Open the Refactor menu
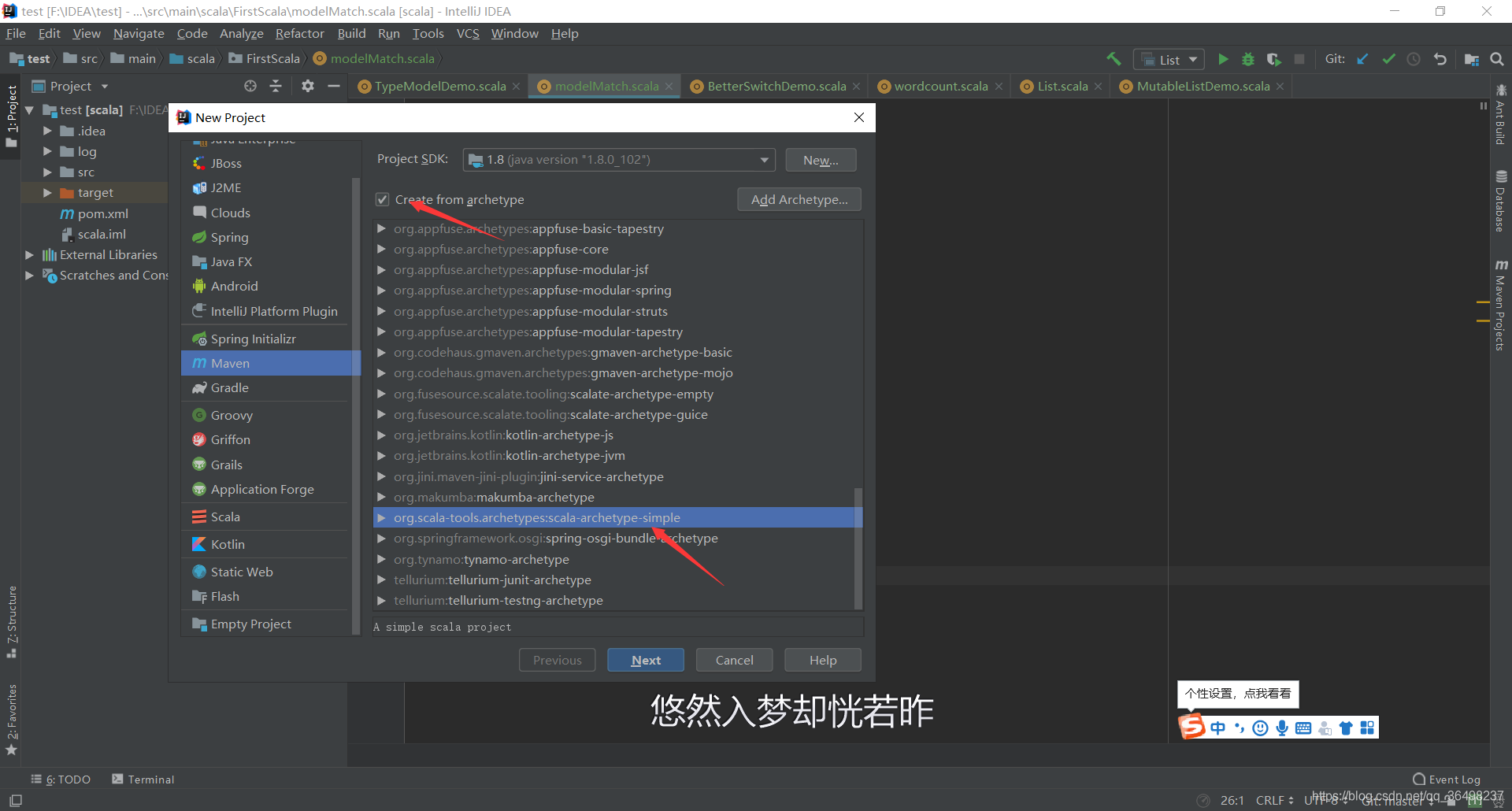 pos(299,33)
